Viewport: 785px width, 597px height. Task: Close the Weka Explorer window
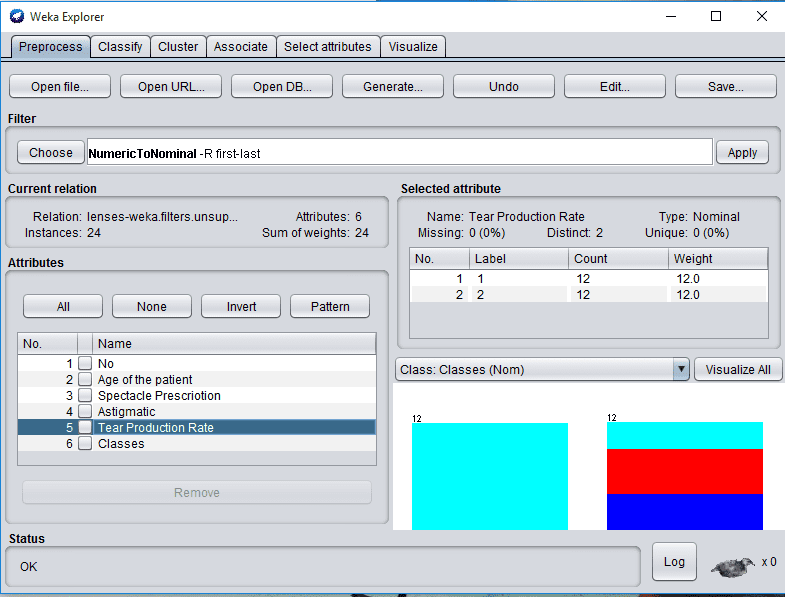pos(761,17)
